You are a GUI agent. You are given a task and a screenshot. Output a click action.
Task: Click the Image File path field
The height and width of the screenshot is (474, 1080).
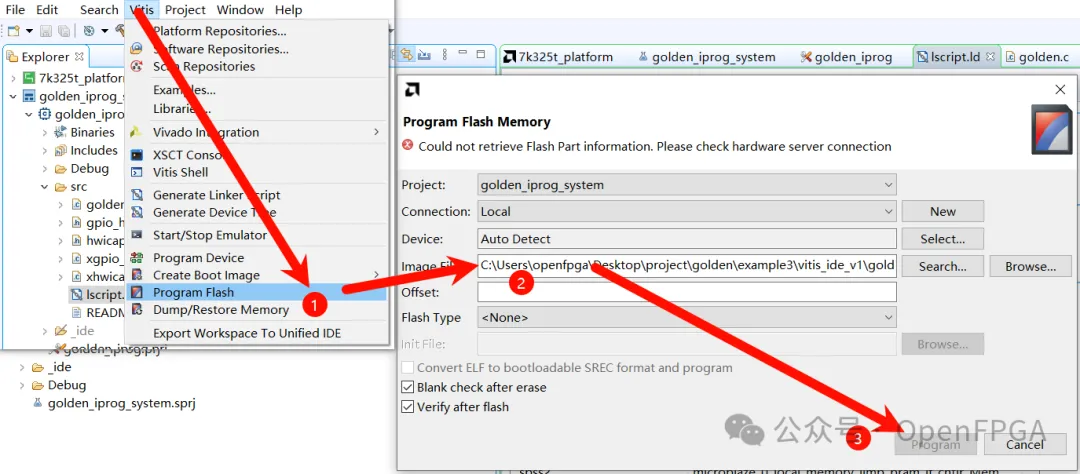(687, 266)
